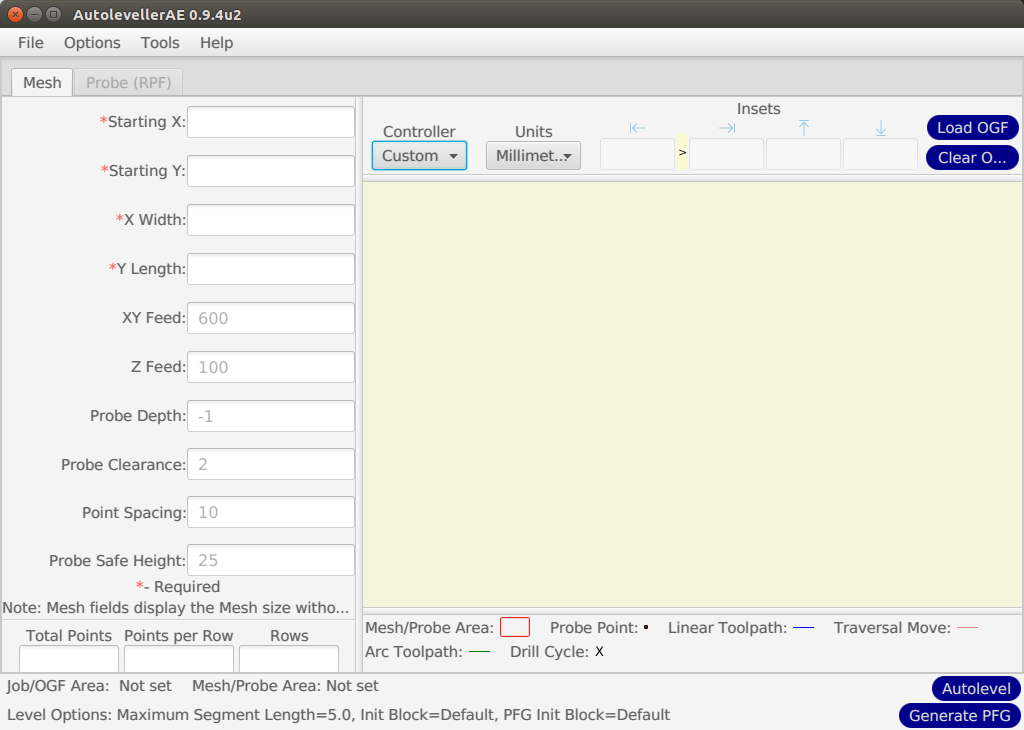Expand the Units dropdown showing Millimeters
1024x730 pixels.
point(533,156)
